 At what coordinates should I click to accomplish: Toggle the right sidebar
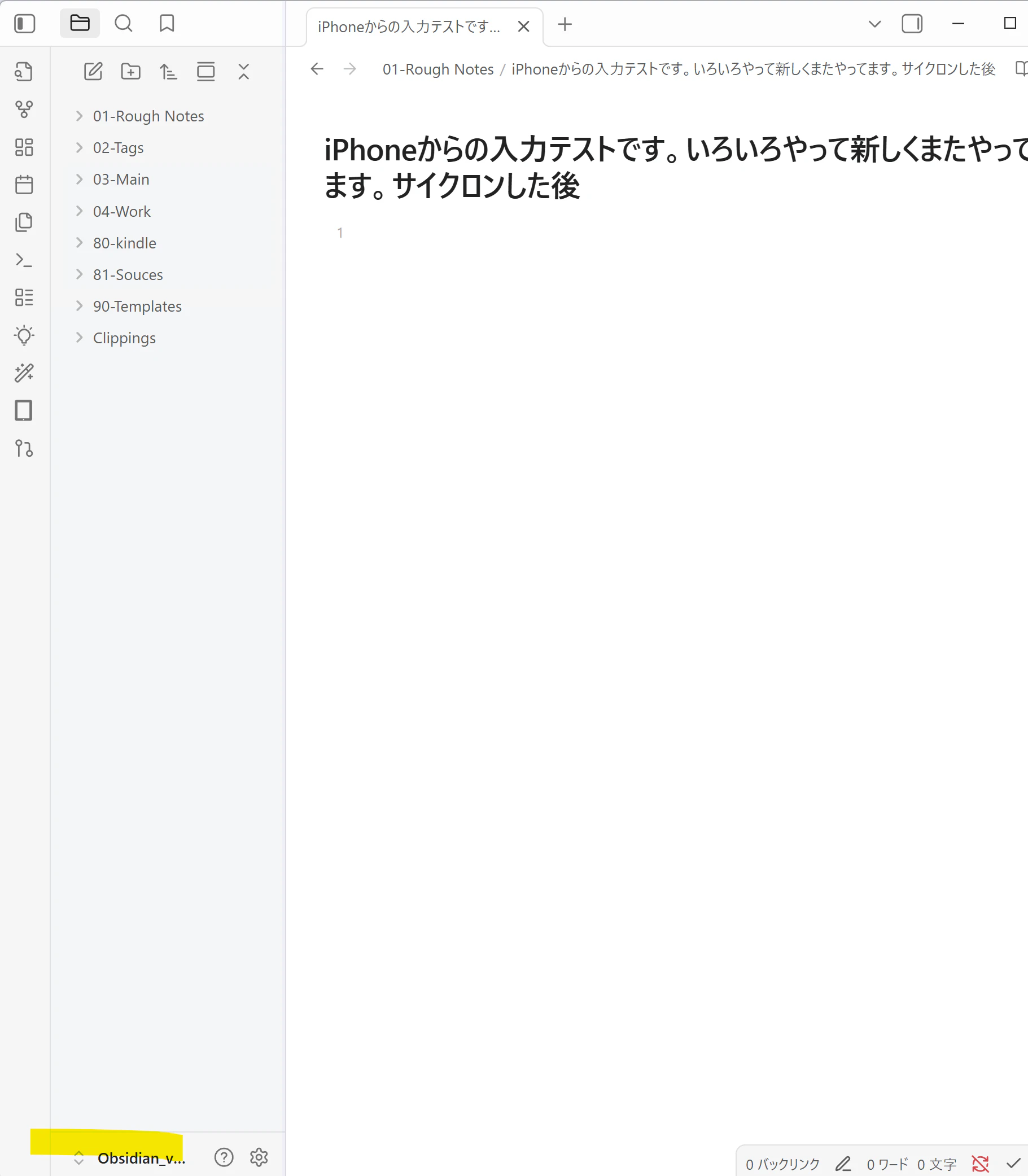[x=912, y=24]
